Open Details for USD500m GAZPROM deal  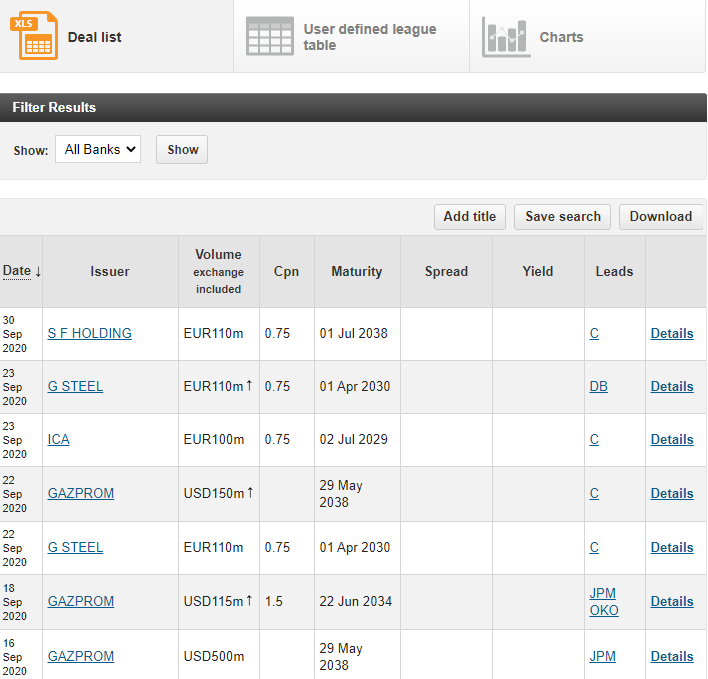[x=672, y=656]
